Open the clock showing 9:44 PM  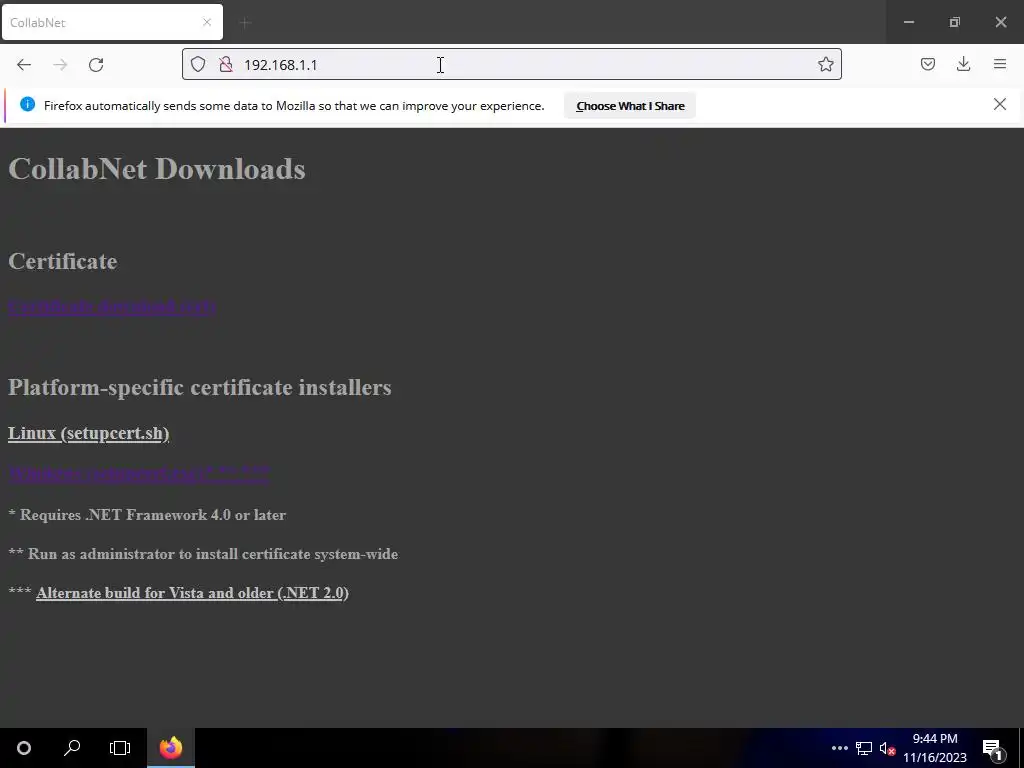pyautogui.click(x=935, y=748)
